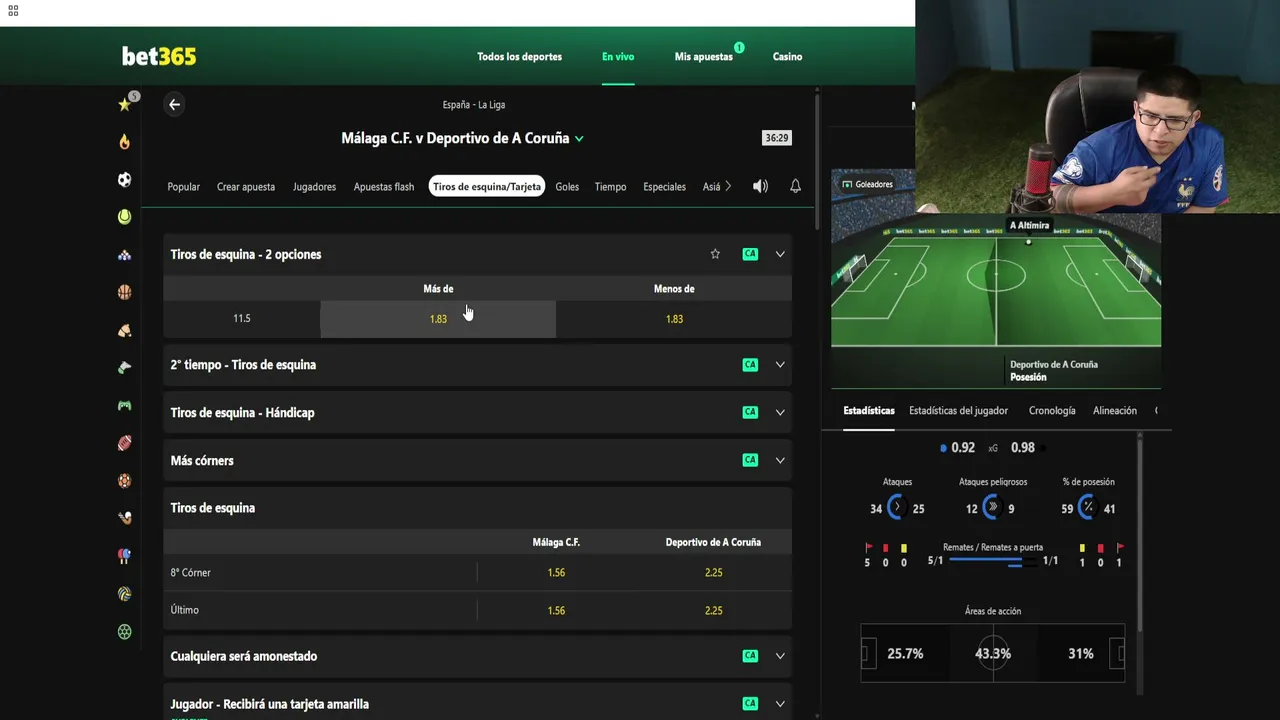1280x720 pixels.
Task: Pick Deportivo de A Coruña for Último corner at 2.25
Action: pyautogui.click(x=713, y=610)
